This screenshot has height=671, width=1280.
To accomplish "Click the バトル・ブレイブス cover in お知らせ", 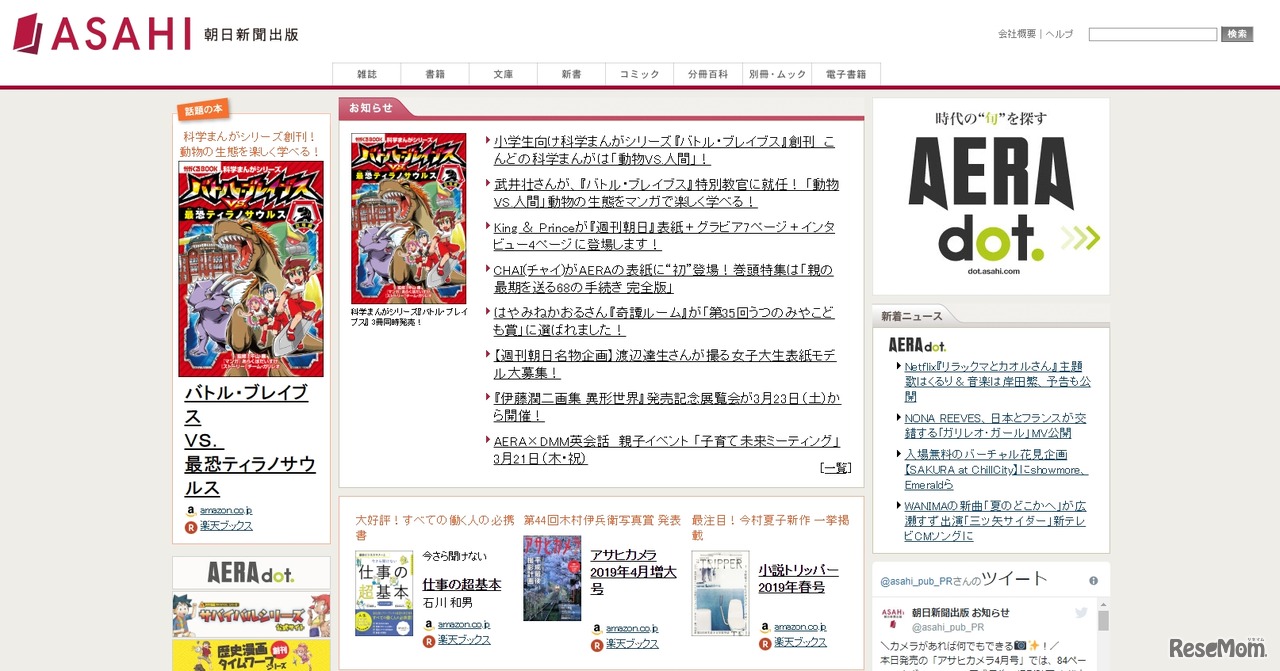I will pyautogui.click(x=408, y=218).
